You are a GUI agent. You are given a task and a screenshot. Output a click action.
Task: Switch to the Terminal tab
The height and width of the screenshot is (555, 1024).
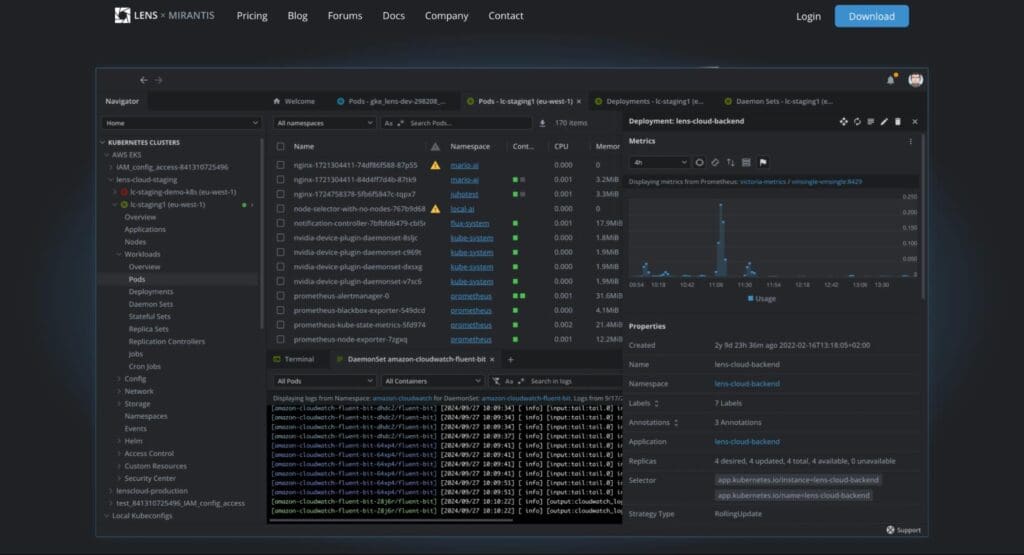(298, 359)
